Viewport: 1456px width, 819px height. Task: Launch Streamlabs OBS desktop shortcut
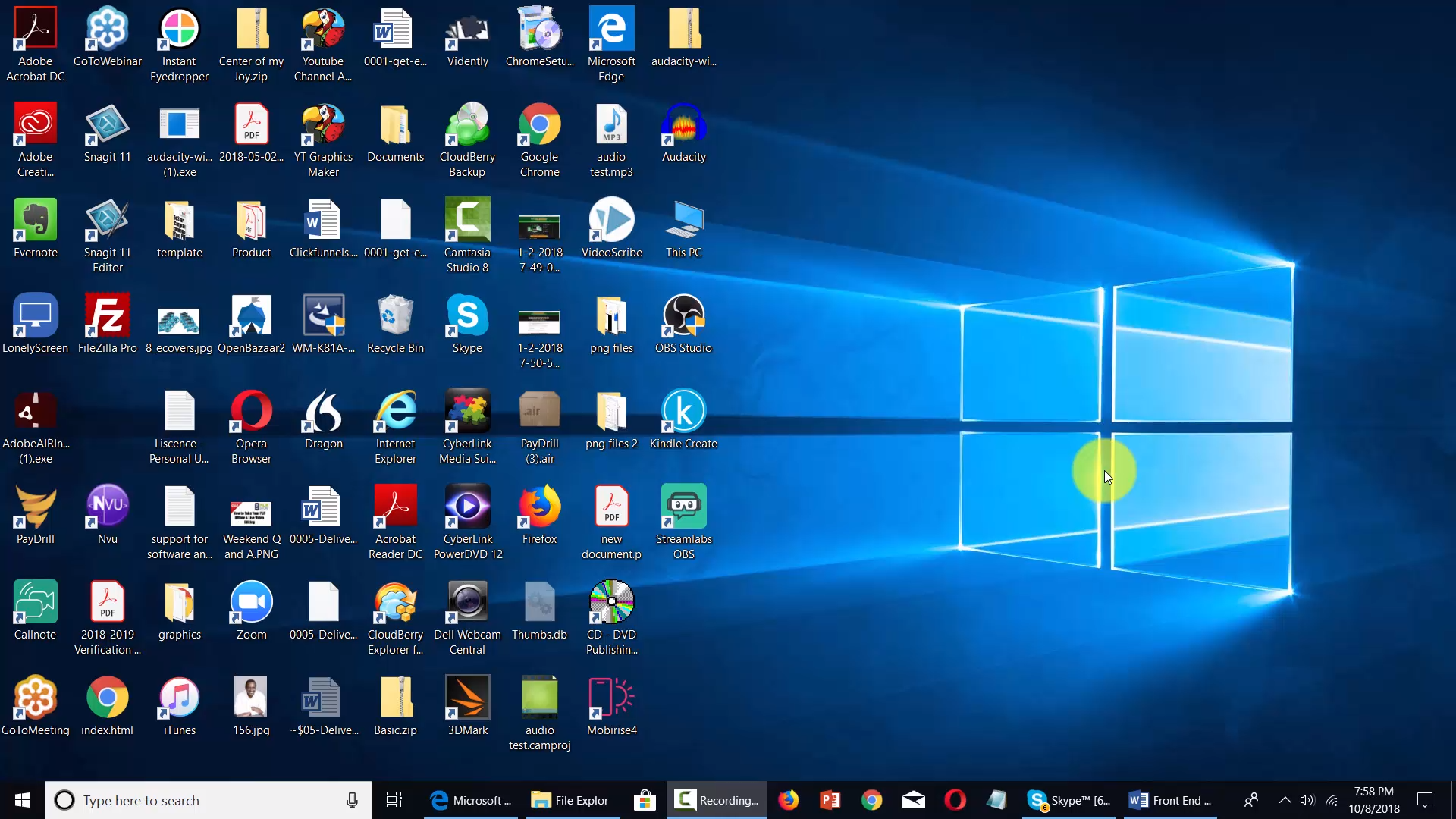click(683, 522)
